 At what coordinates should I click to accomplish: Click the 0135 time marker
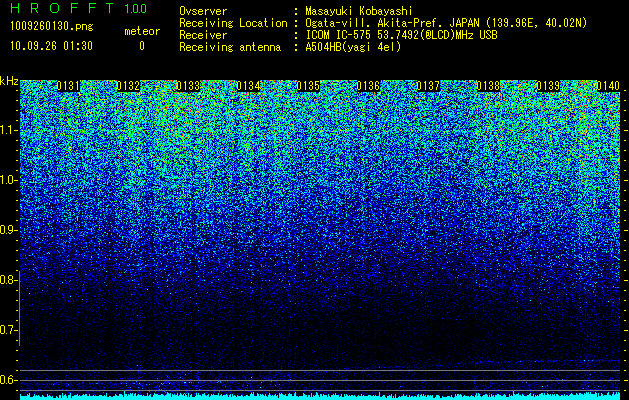308,86
